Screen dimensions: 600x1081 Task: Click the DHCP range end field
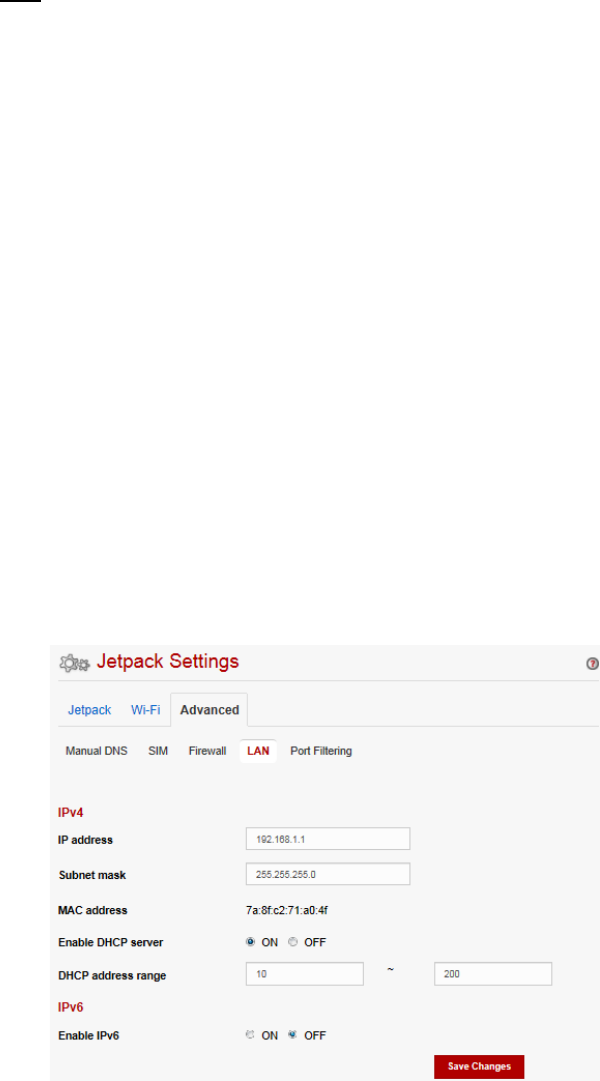pyautogui.click(x=493, y=974)
